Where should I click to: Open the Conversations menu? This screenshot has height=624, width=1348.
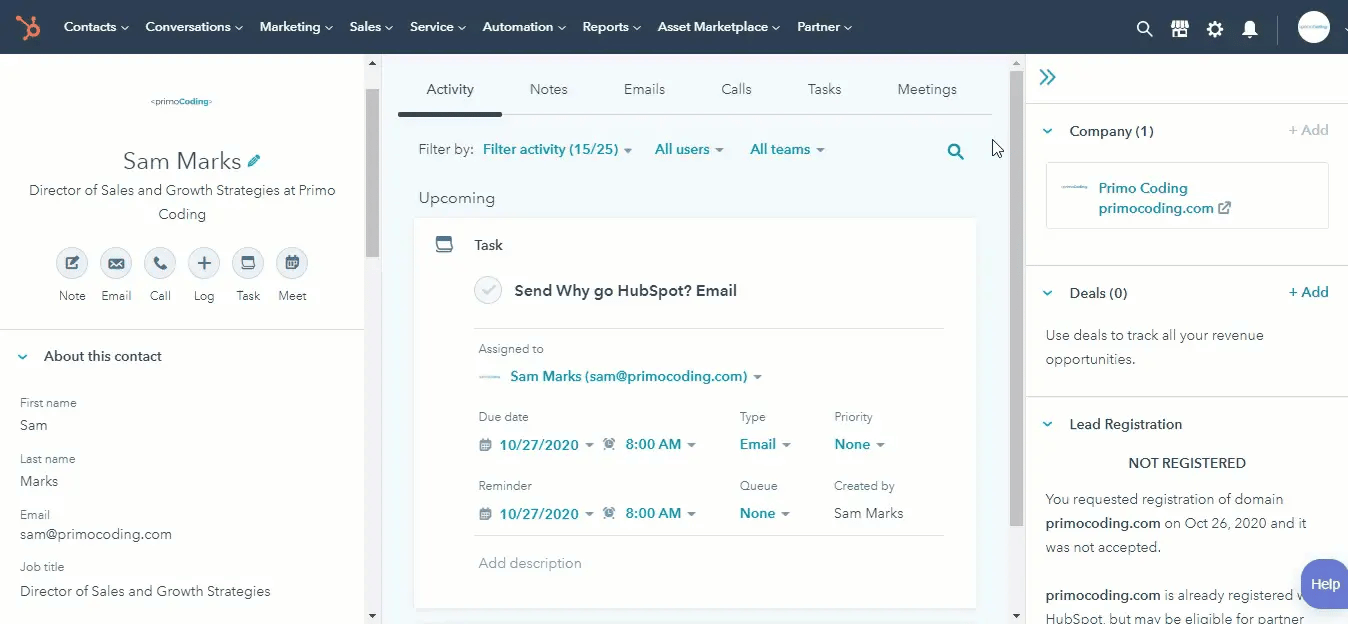tap(195, 27)
